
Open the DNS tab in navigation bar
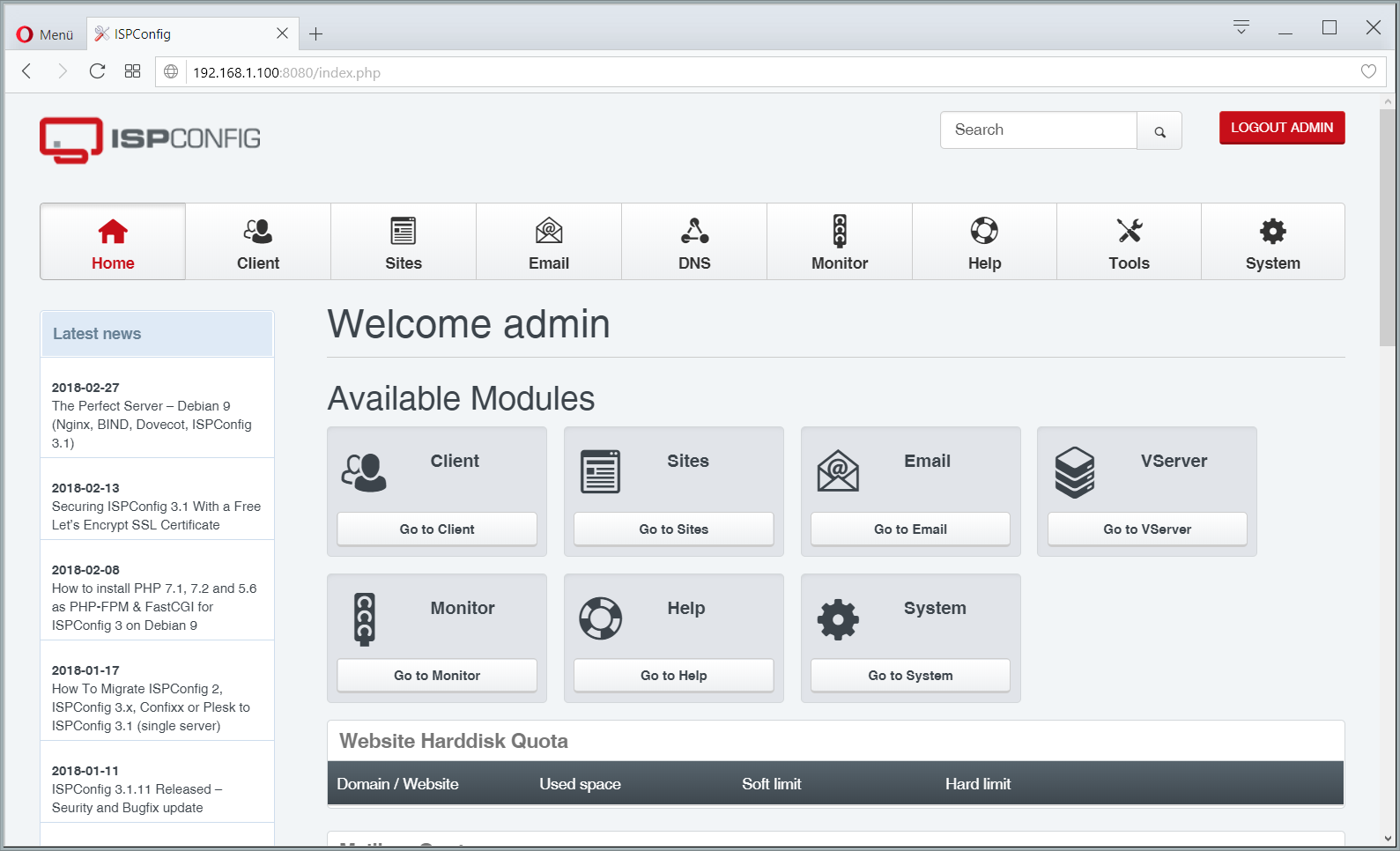coord(694,242)
